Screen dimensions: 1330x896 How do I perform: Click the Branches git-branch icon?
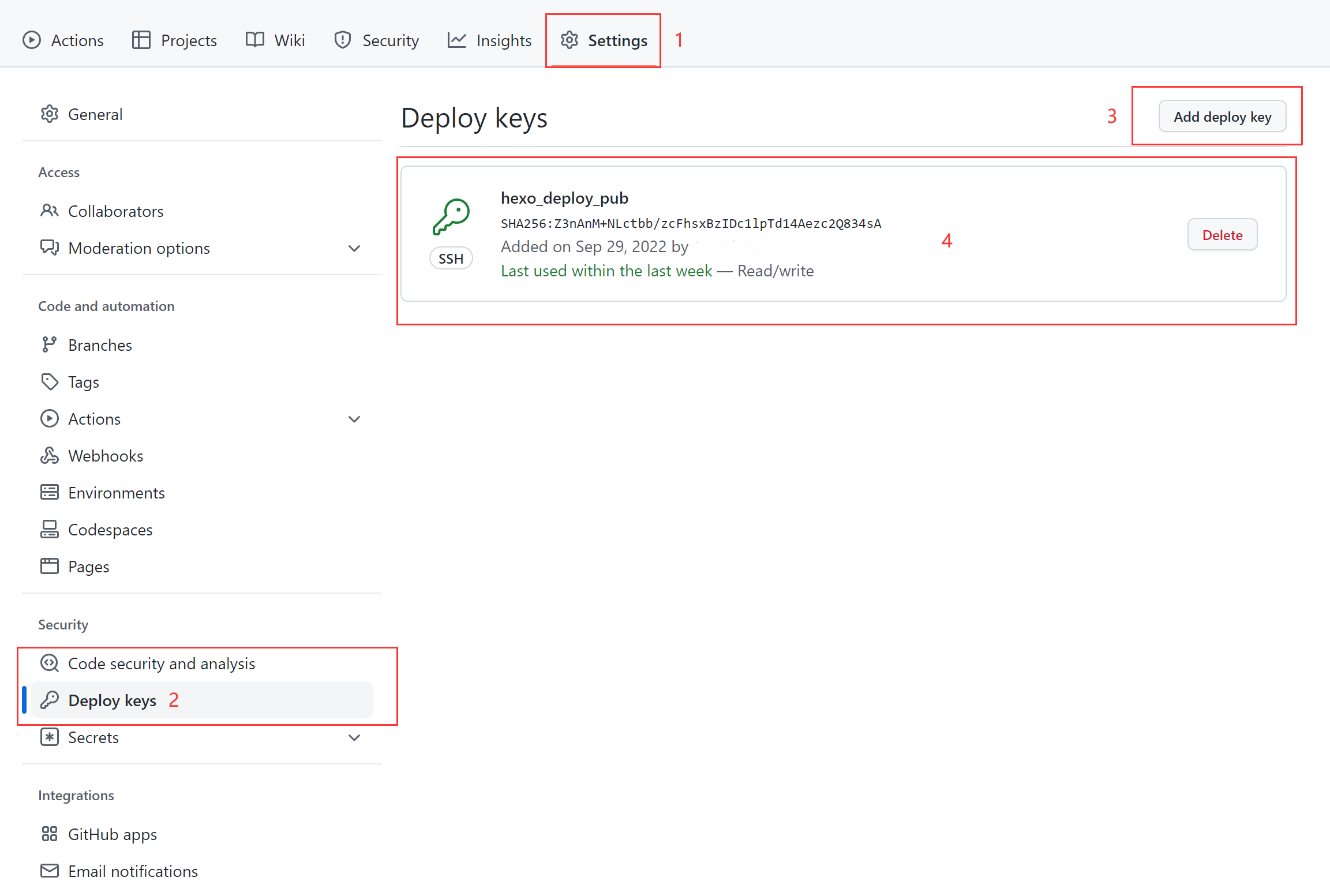coord(50,345)
